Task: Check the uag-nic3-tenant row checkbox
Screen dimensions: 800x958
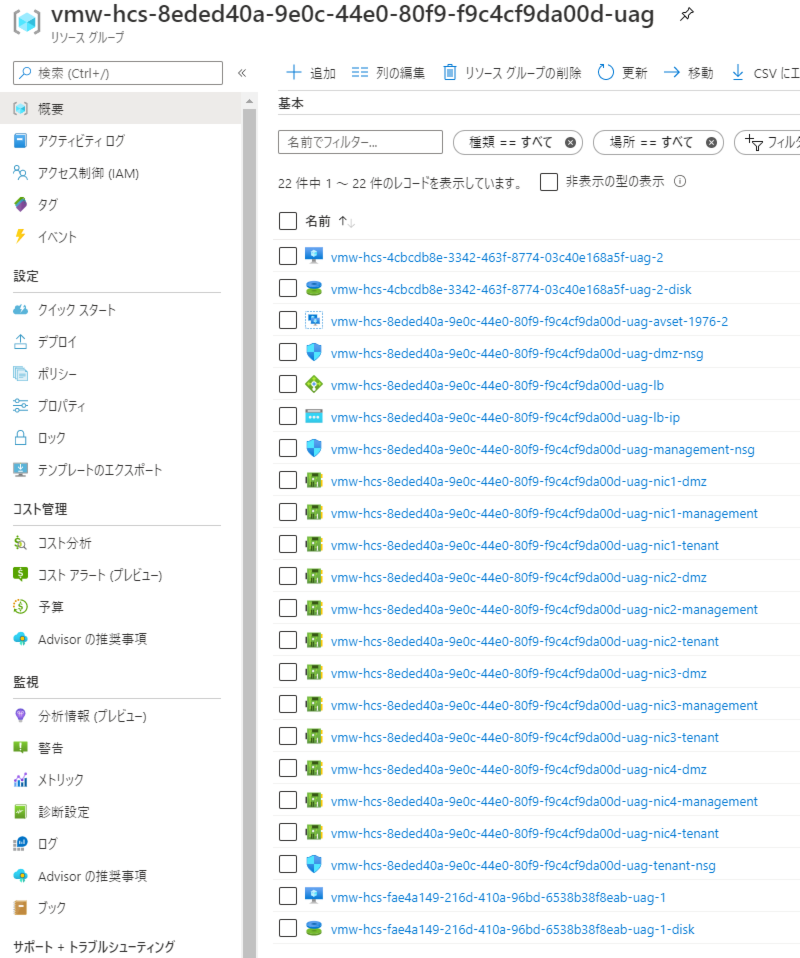Action: click(288, 736)
